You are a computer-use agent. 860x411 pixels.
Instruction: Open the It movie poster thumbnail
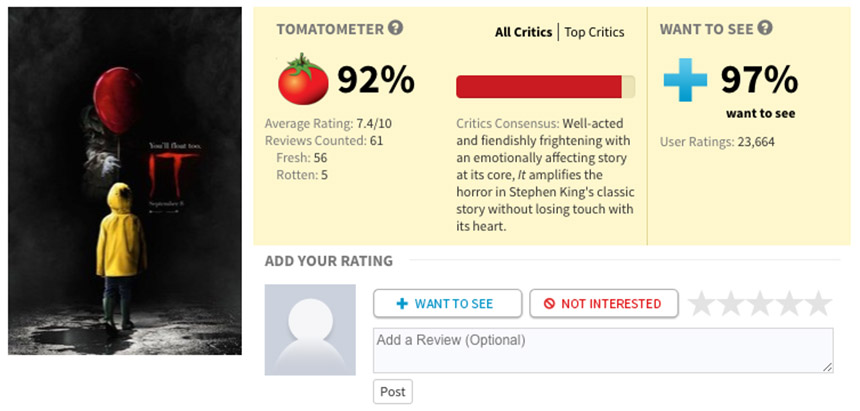[125, 181]
